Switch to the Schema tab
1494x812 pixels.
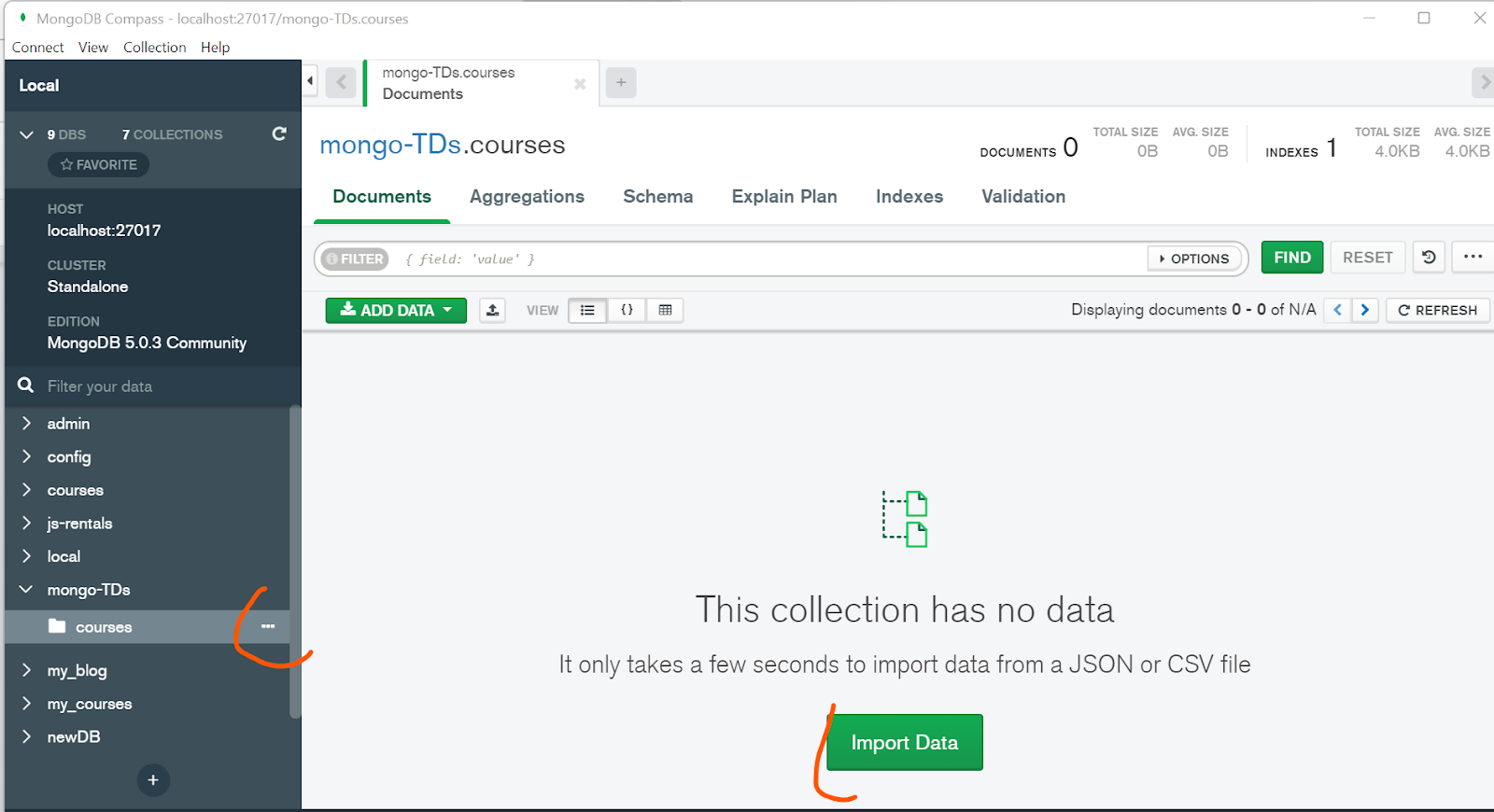tap(658, 197)
